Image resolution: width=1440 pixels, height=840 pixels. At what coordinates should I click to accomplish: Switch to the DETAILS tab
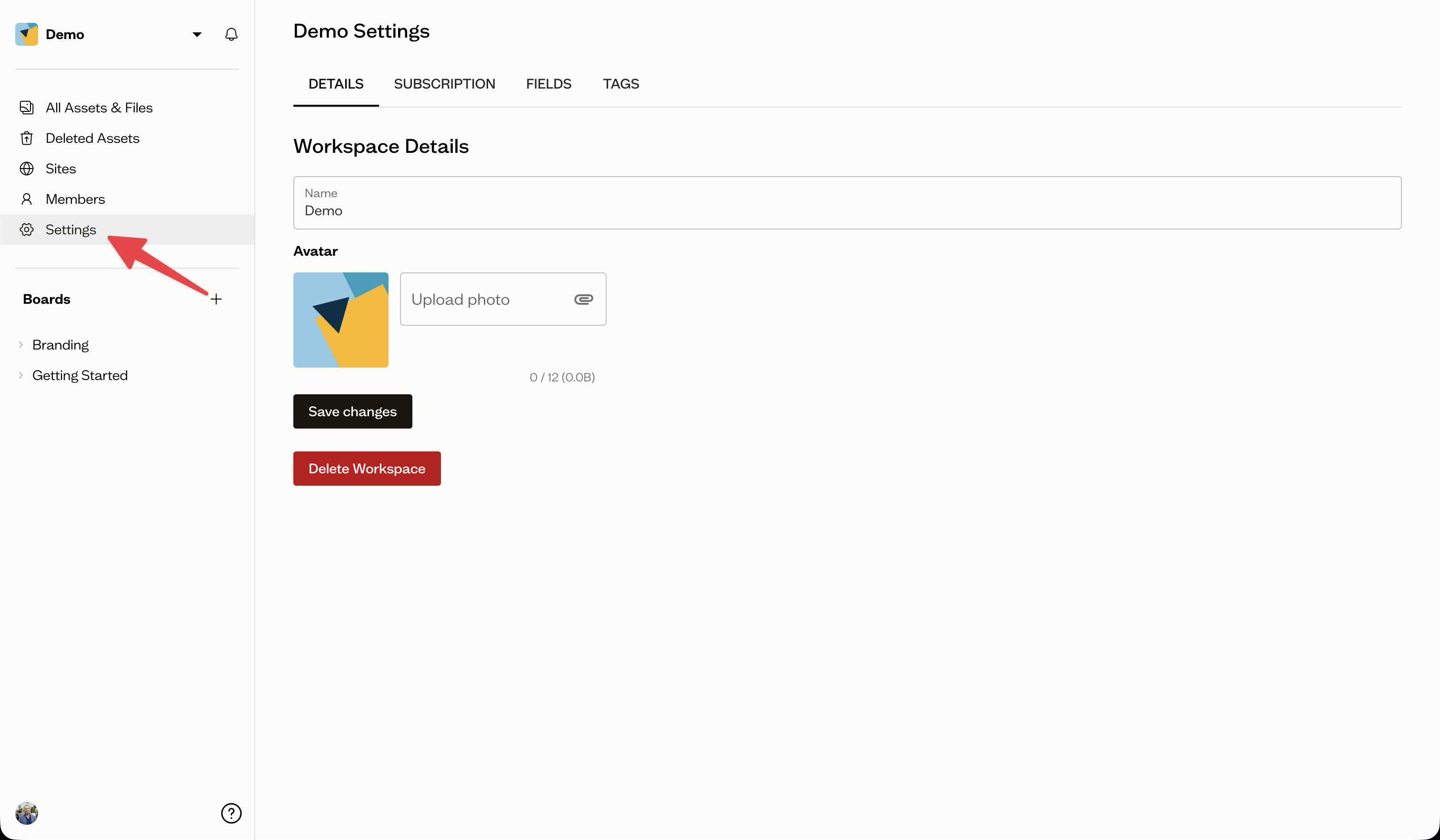(336, 84)
